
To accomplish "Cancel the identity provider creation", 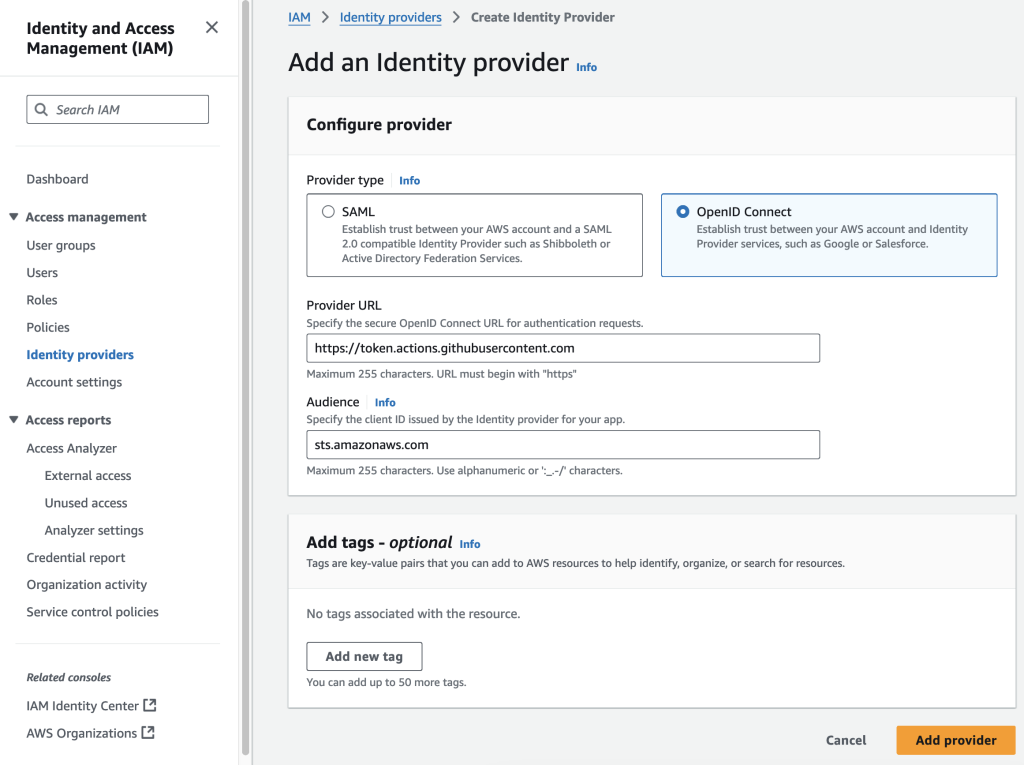I will tap(846, 740).
